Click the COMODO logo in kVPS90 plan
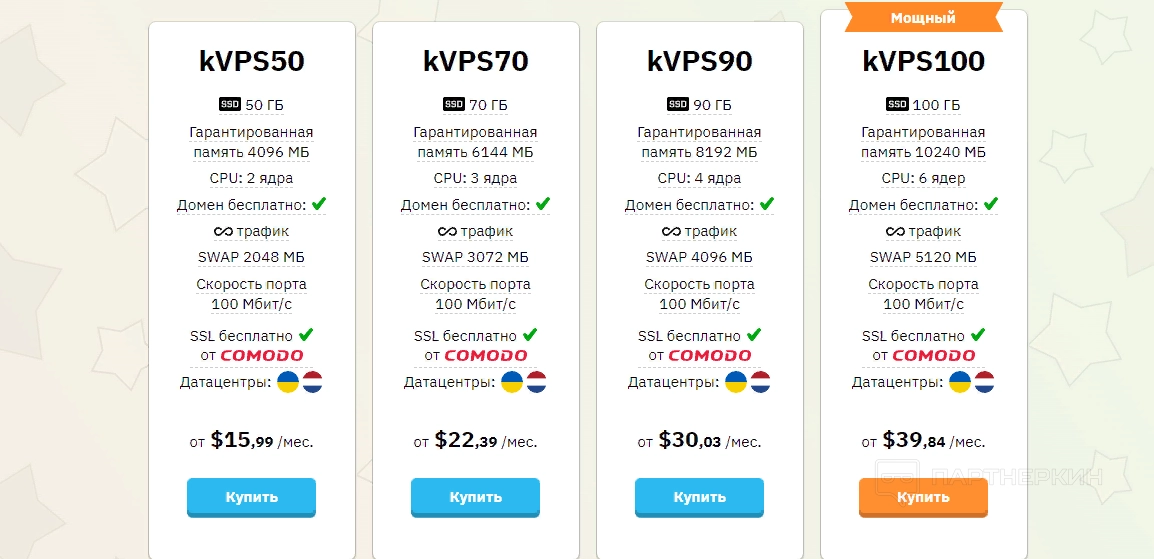The width and height of the screenshot is (1154, 559). pyautogui.click(x=710, y=355)
